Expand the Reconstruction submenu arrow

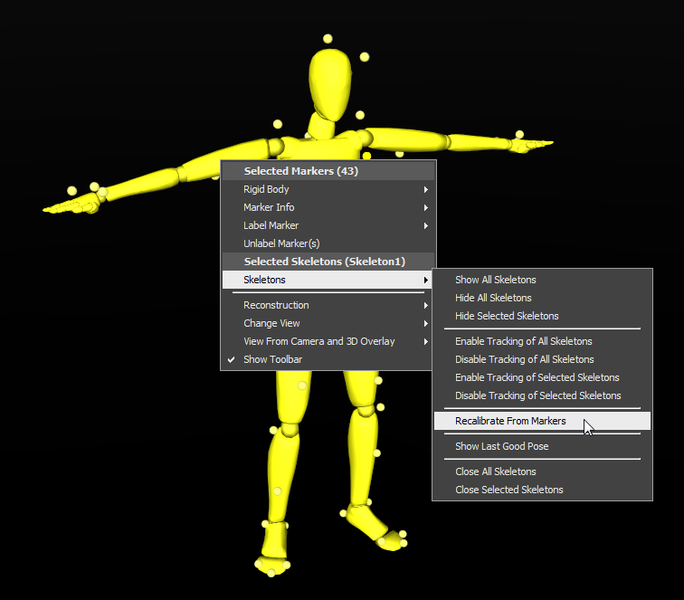click(425, 306)
